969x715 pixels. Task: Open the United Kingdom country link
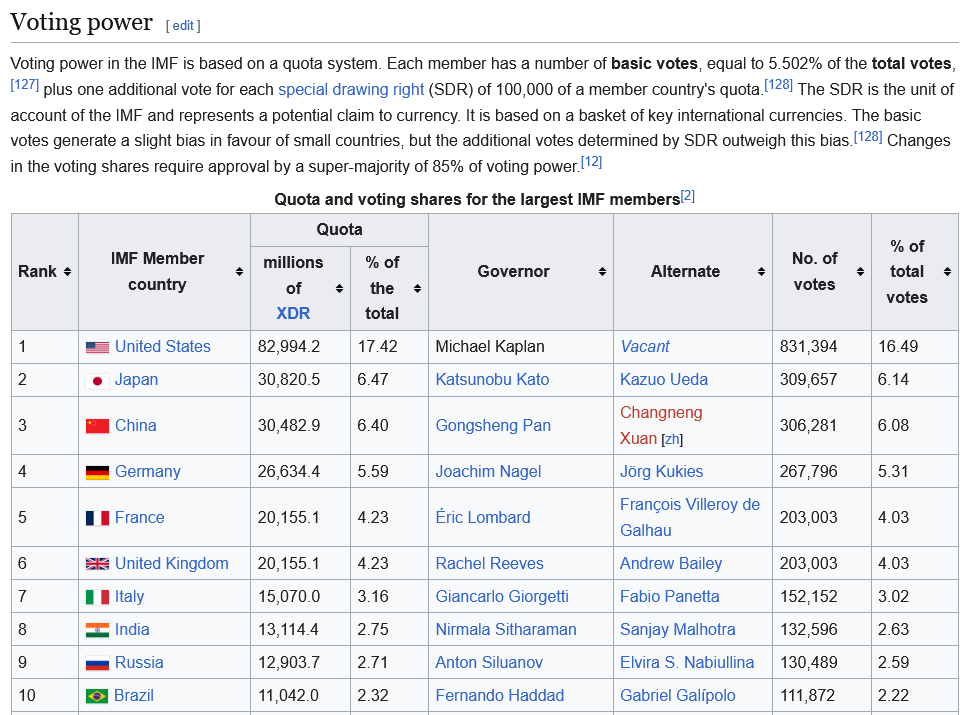coord(172,563)
